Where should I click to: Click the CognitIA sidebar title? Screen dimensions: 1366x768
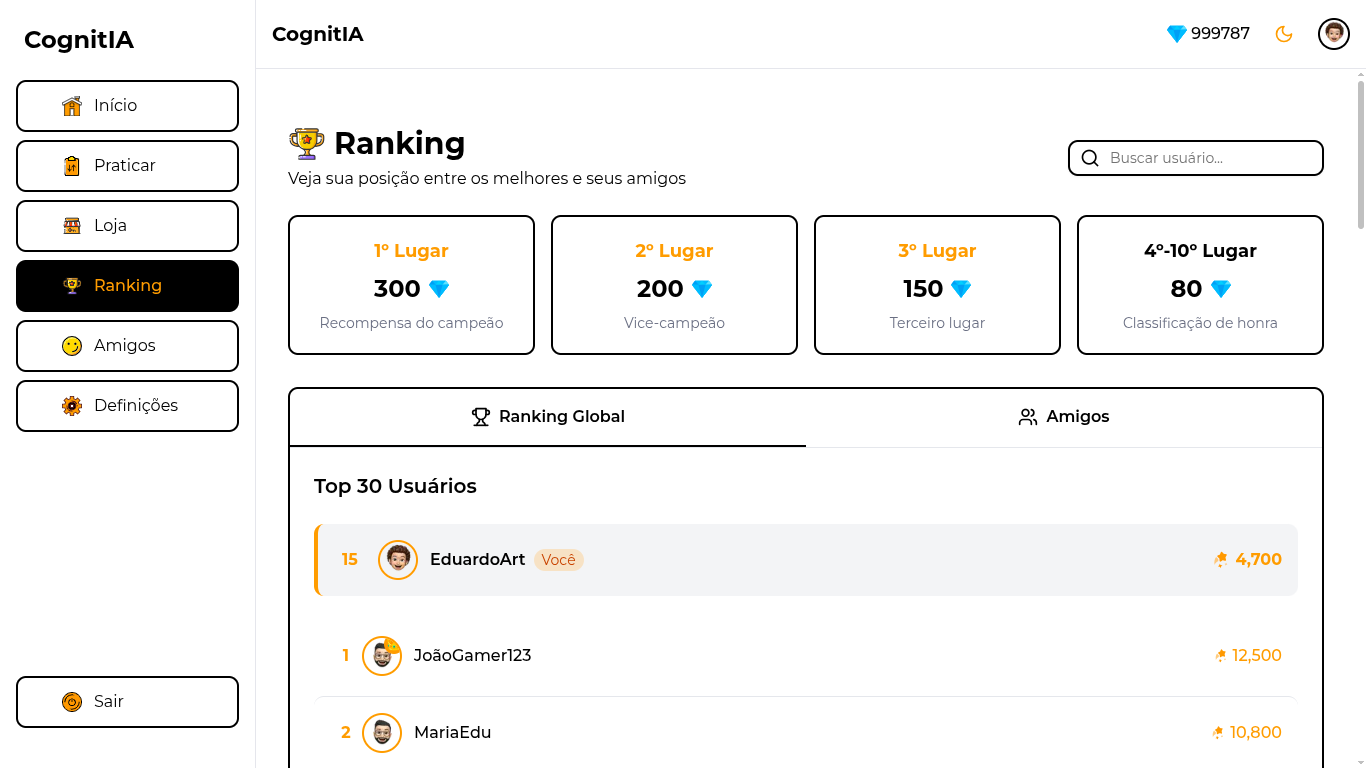coord(79,40)
